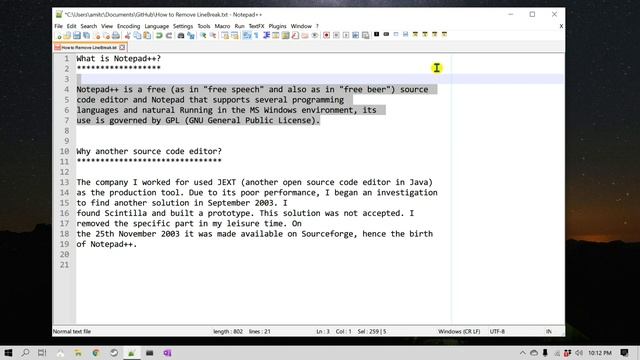
Task: Open Task View on the taskbar
Action: (42, 353)
